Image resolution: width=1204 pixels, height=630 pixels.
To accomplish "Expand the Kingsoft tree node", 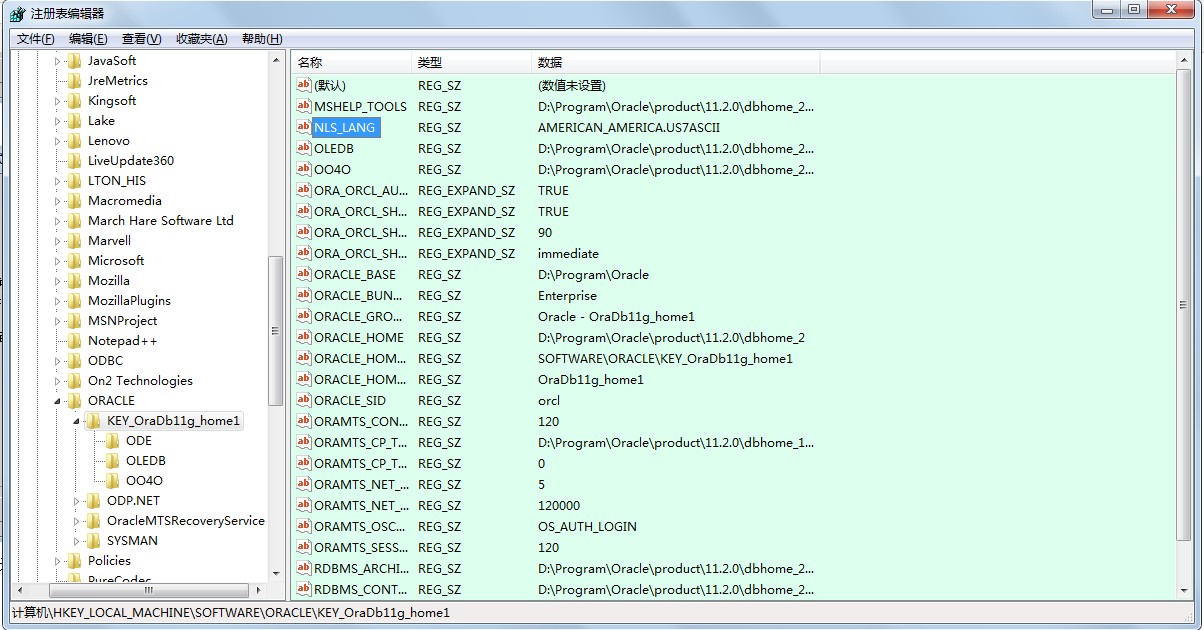I will (x=57, y=101).
